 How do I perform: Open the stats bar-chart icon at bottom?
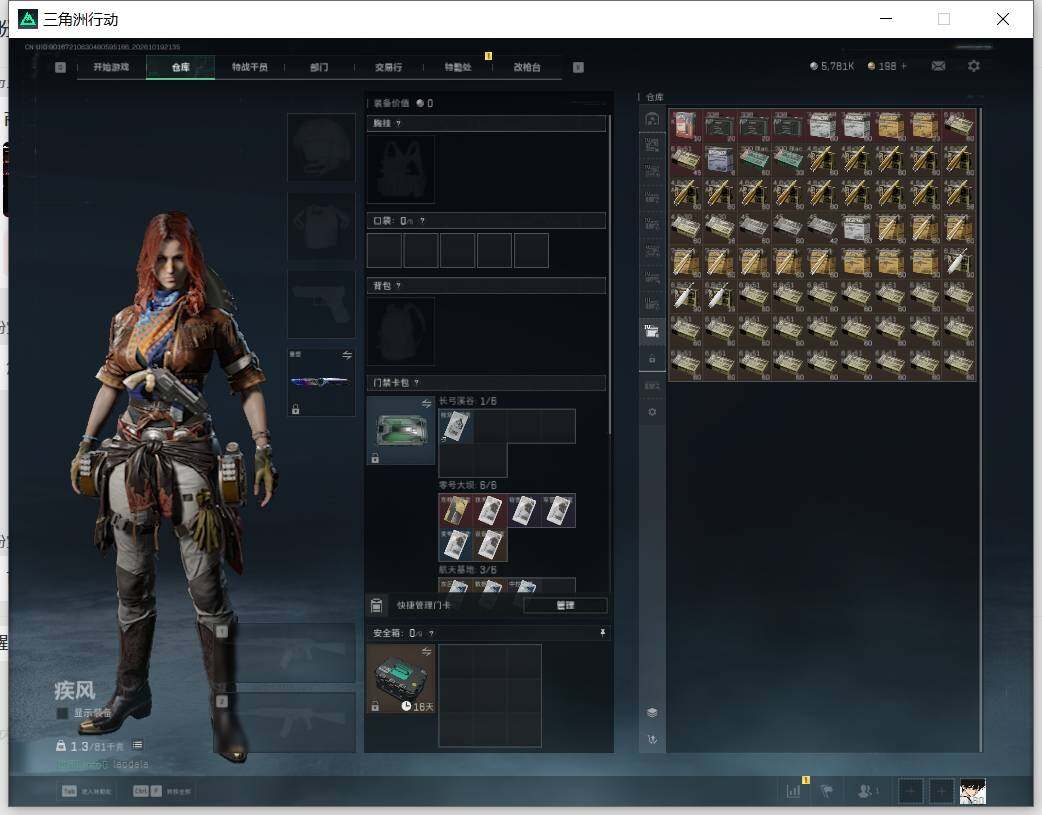click(x=793, y=791)
